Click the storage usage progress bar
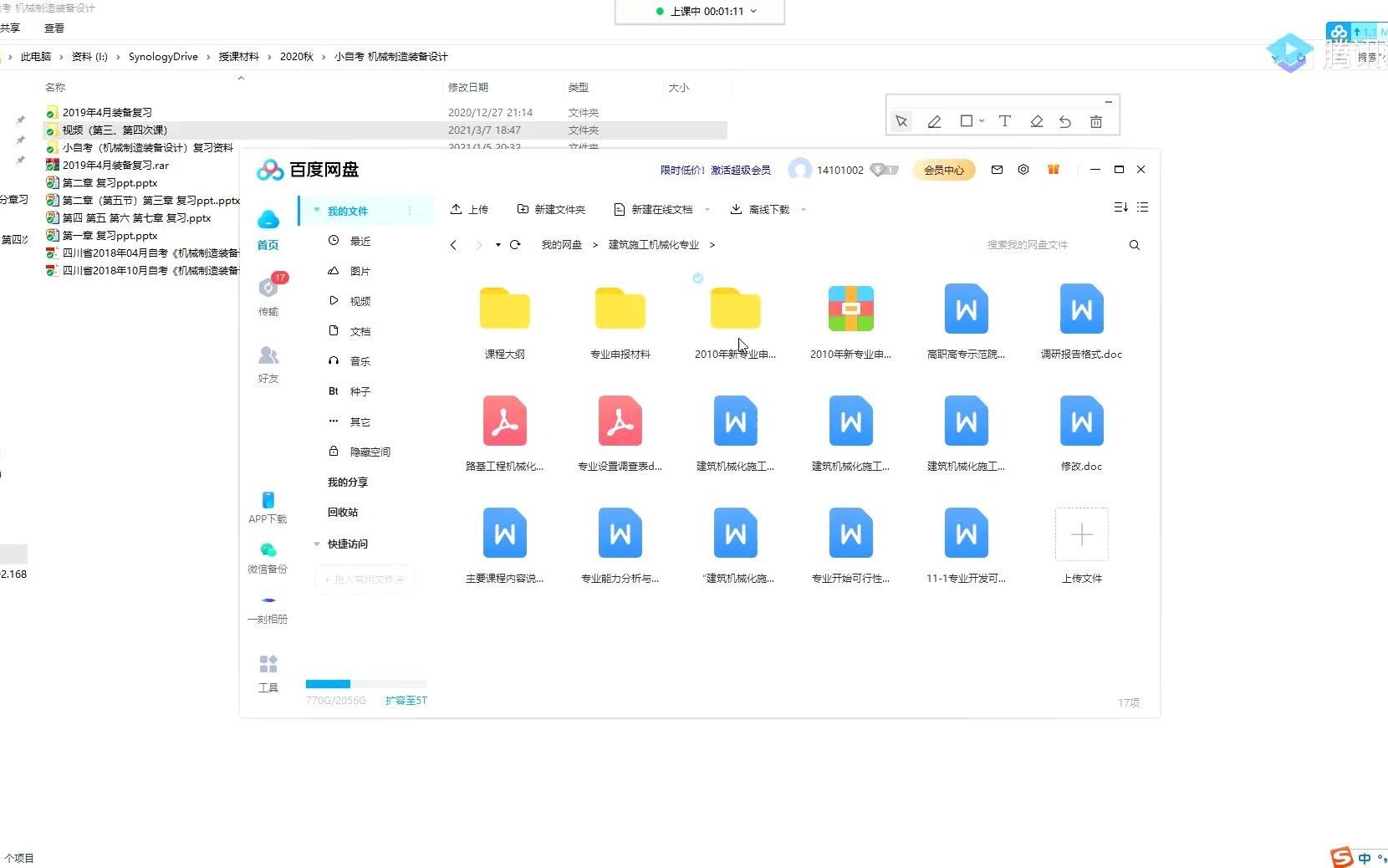Screen dimensions: 1388x868 tap(366, 684)
